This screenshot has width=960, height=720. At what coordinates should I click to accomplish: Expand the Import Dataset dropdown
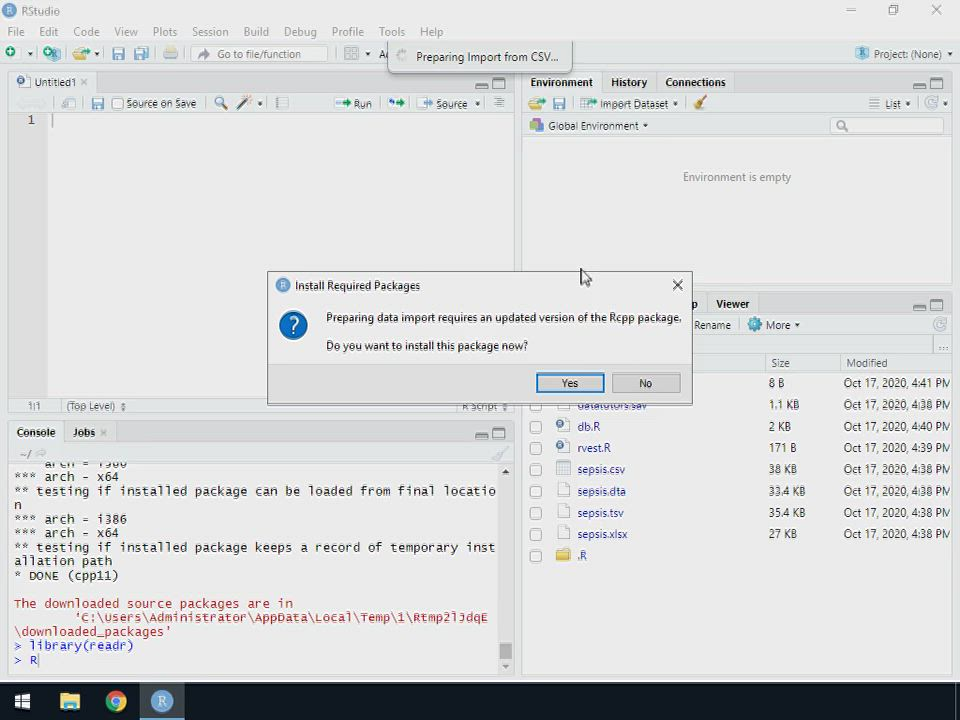[x=630, y=103]
